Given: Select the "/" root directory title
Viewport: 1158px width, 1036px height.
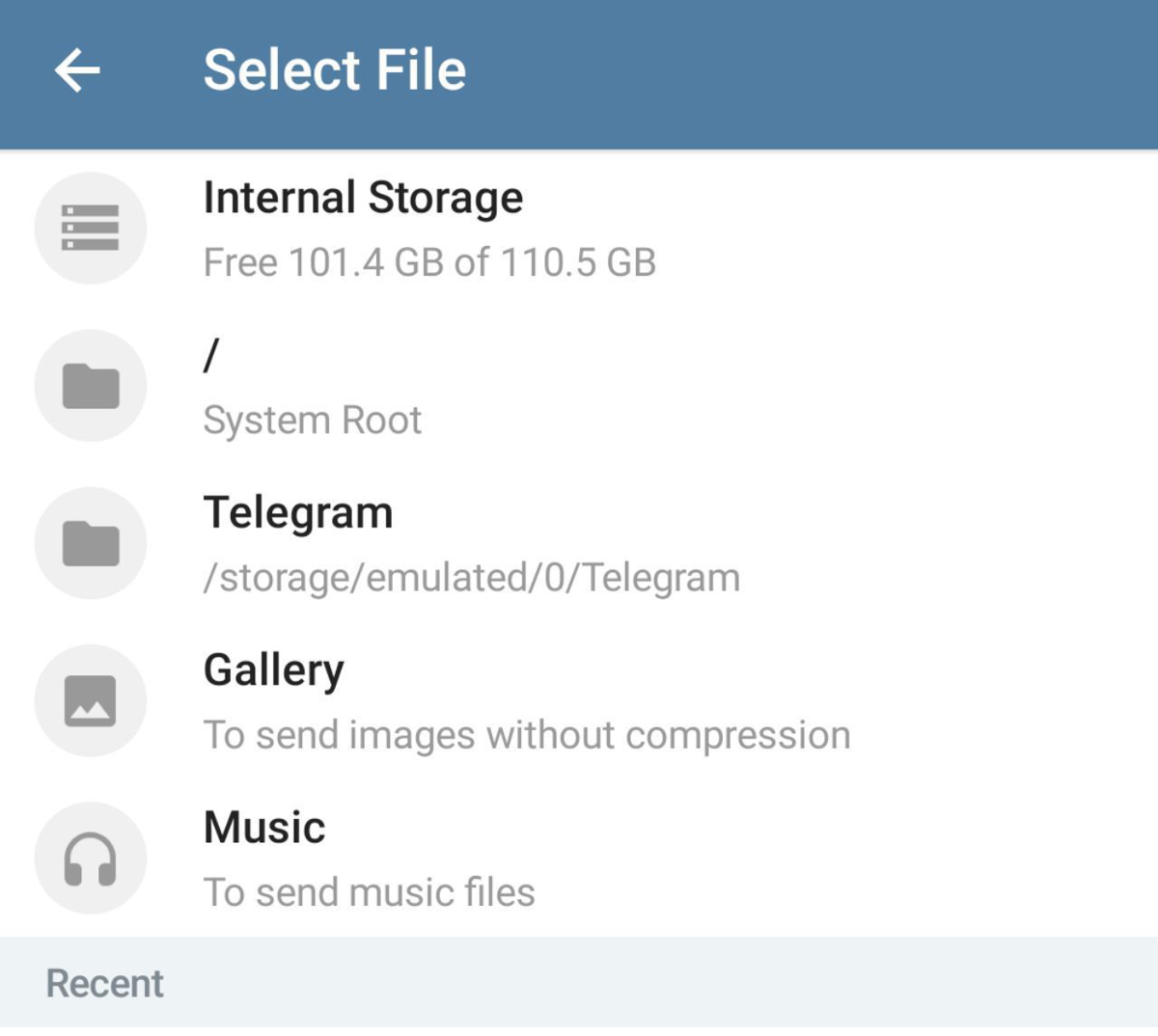Looking at the screenshot, I should coord(211,355).
